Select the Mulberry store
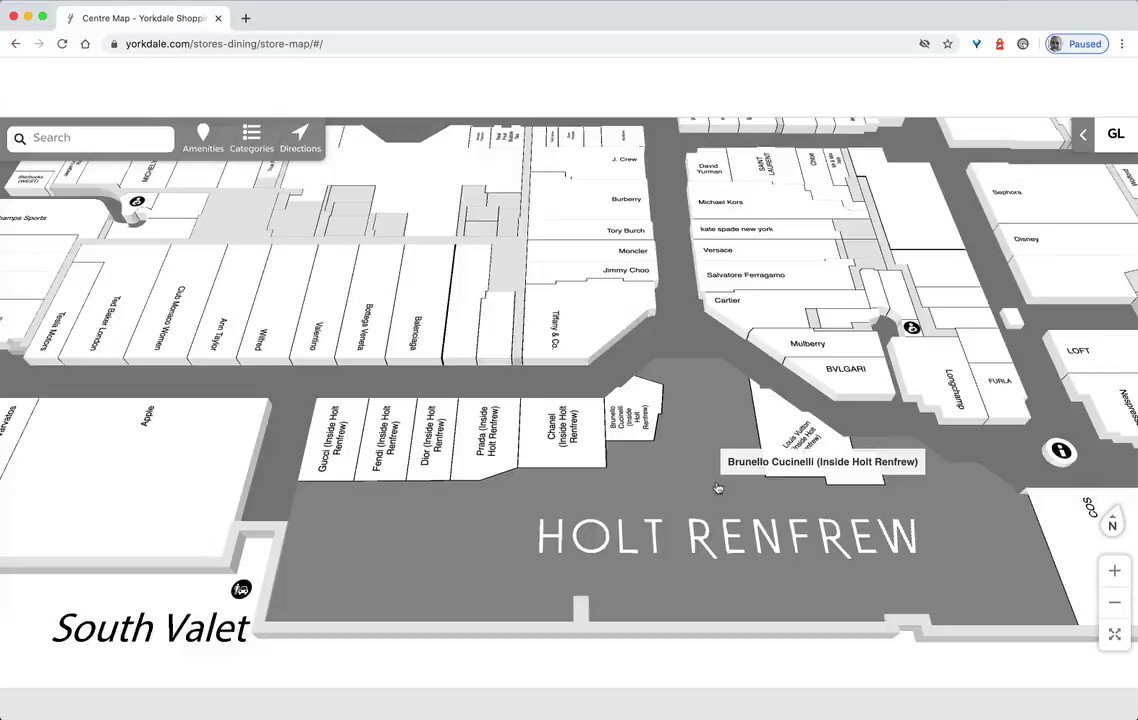Screen dimensions: 1138x720 click(x=808, y=344)
